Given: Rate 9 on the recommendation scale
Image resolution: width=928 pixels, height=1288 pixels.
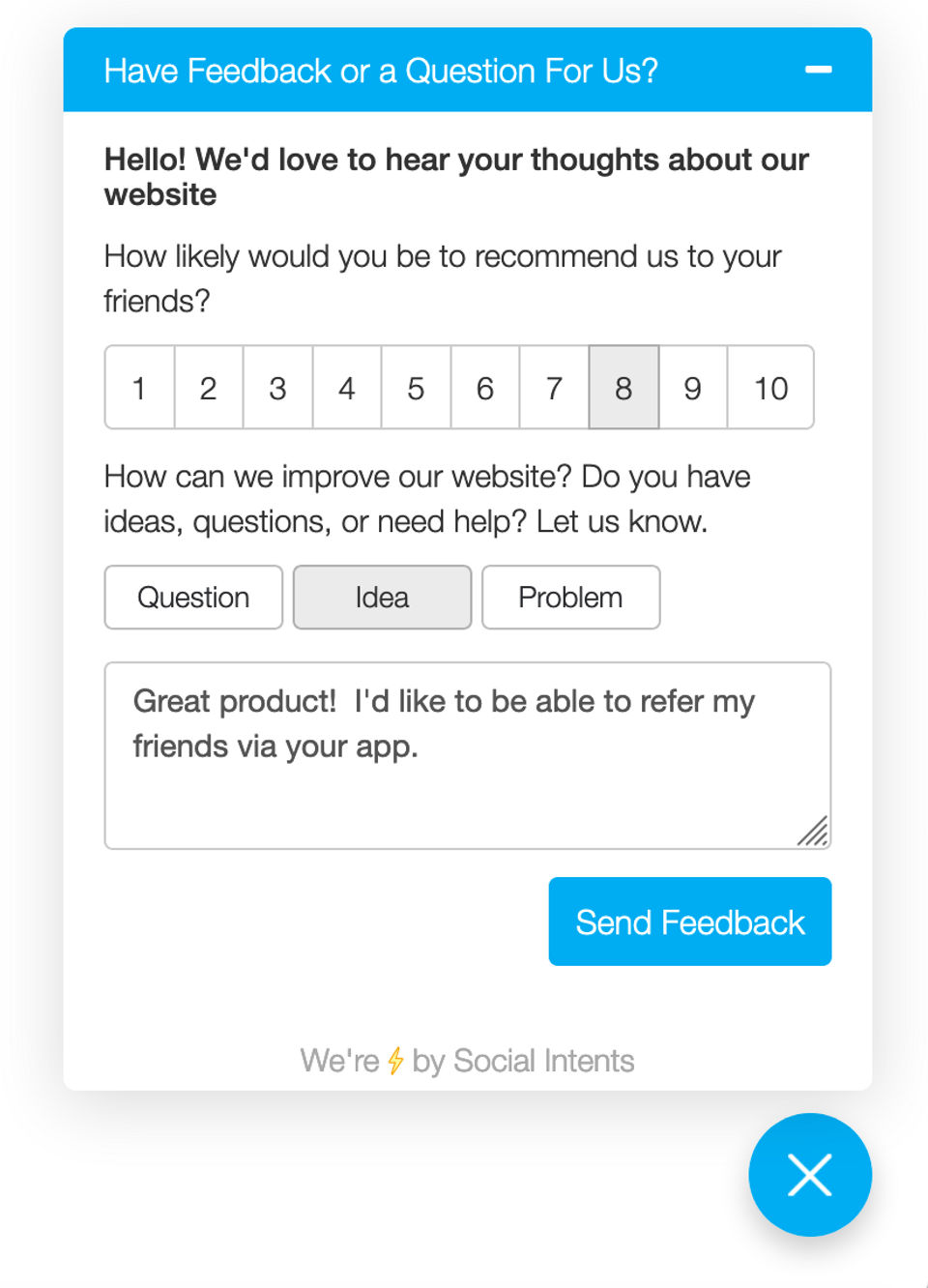Looking at the screenshot, I should point(693,388).
